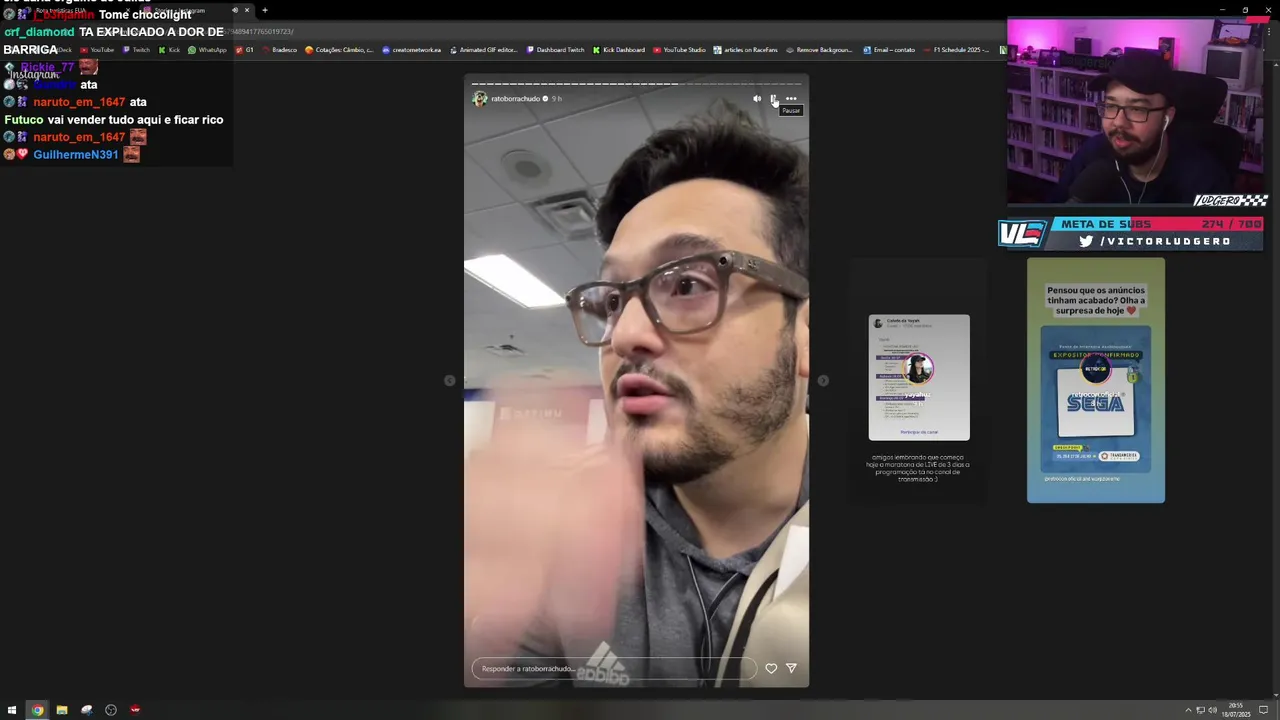Open the YouTube bookmark
This screenshot has width=1280, height=720.
pos(97,50)
